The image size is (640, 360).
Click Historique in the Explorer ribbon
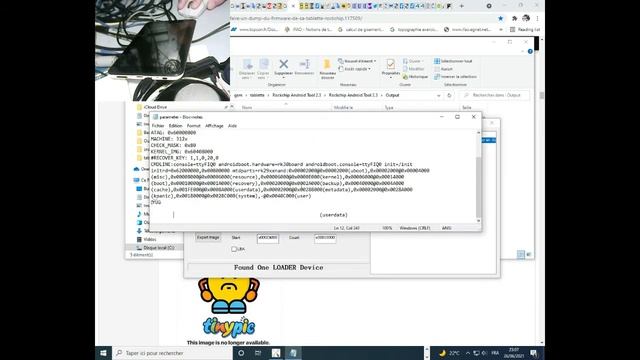point(416,77)
